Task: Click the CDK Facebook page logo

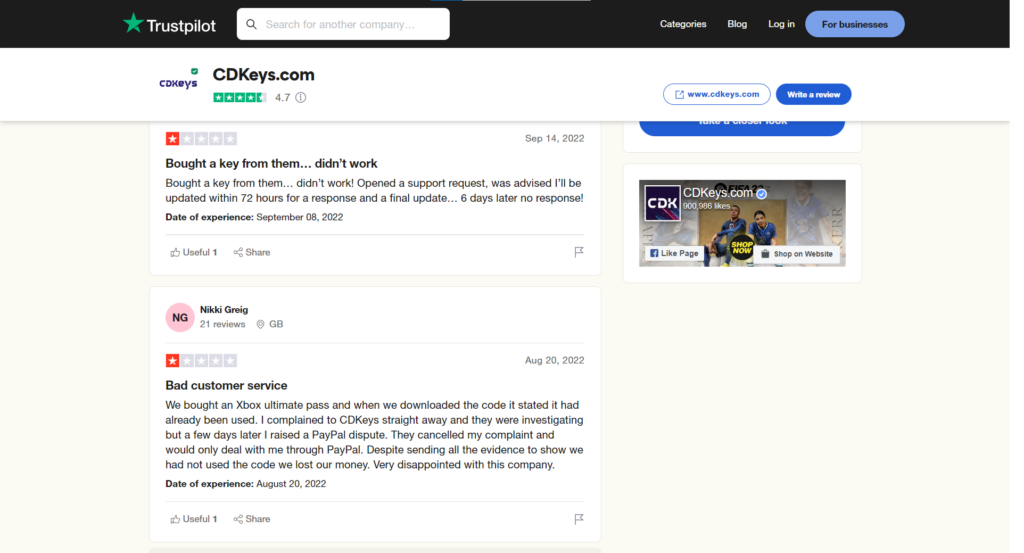Action: pos(662,203)
